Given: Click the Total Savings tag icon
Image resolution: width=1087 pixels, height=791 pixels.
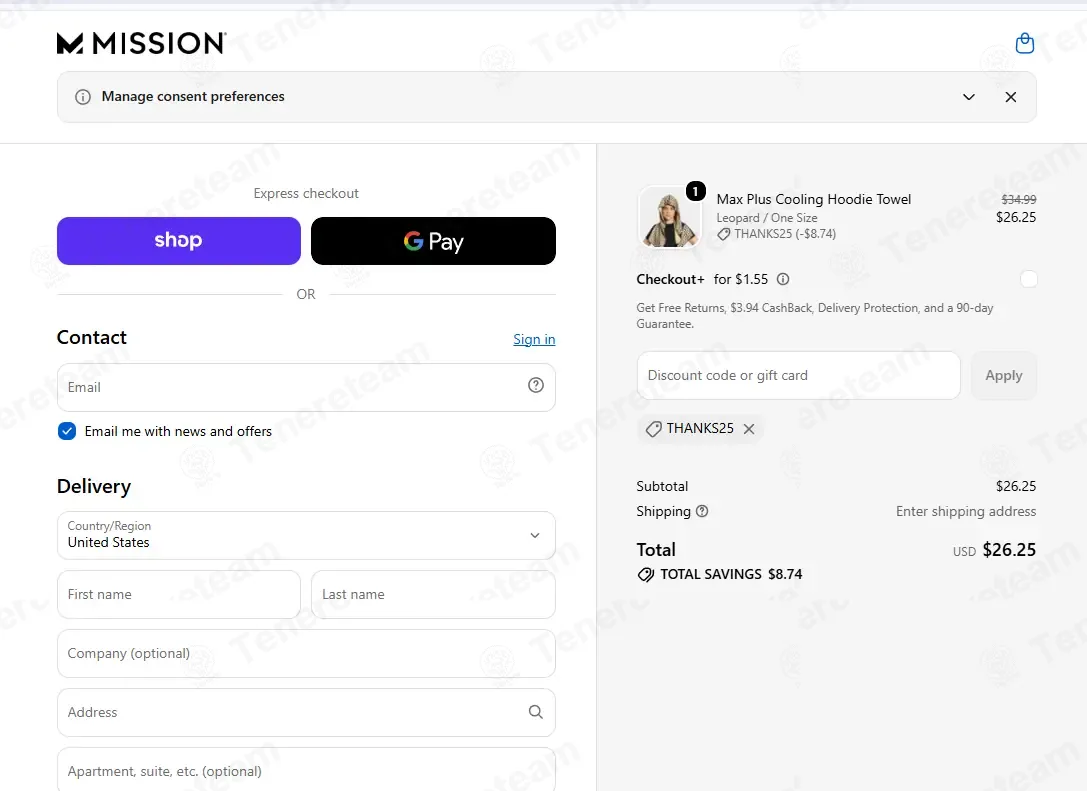Looking at the screenshot, I should coord(645,575).
